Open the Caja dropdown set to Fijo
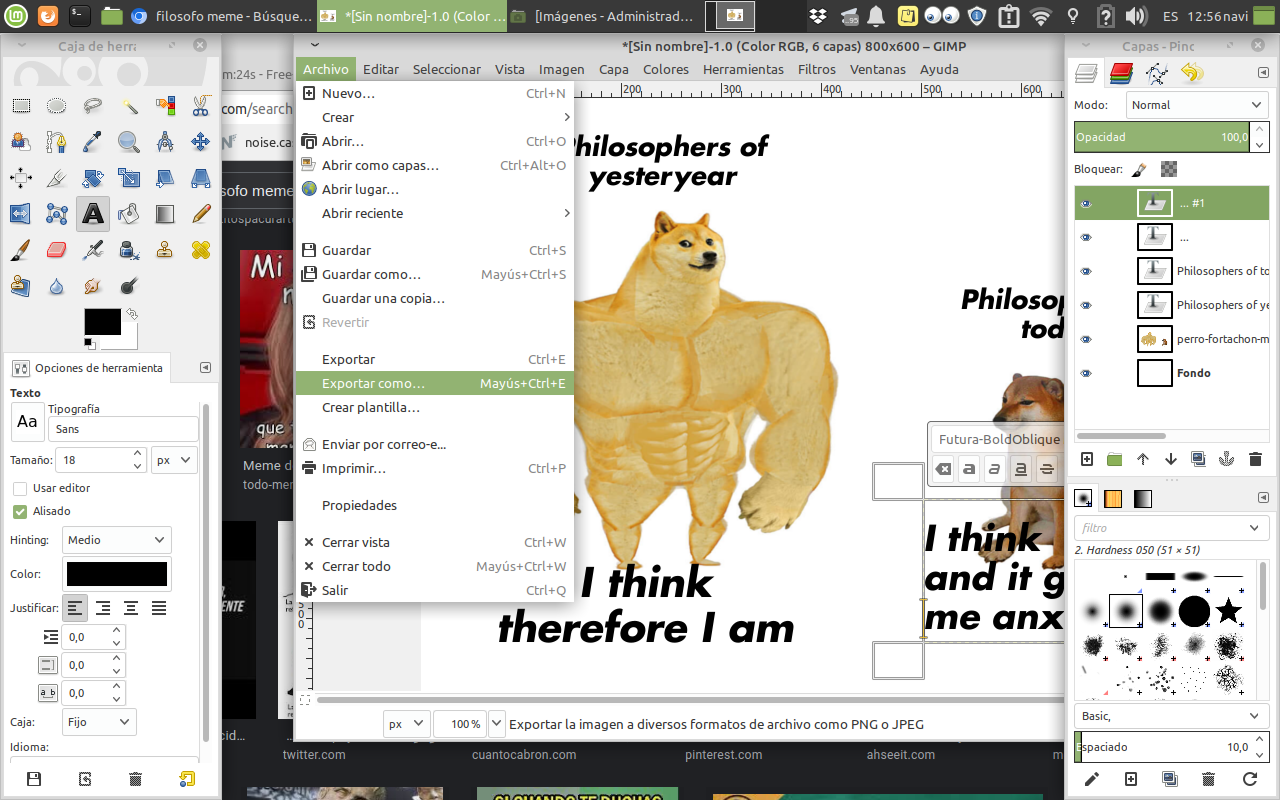Viewport: 1280px width, 800px height. click(x=98, y=721)
